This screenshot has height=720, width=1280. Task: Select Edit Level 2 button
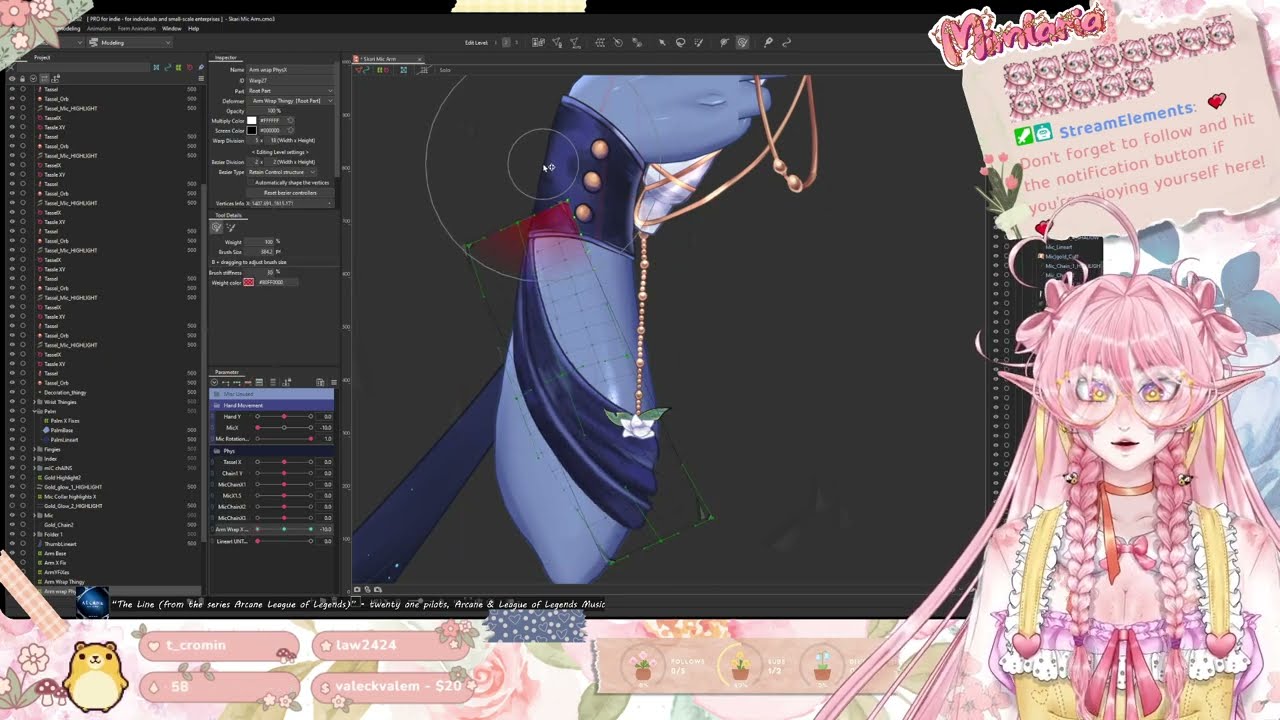tap(504, 42)
